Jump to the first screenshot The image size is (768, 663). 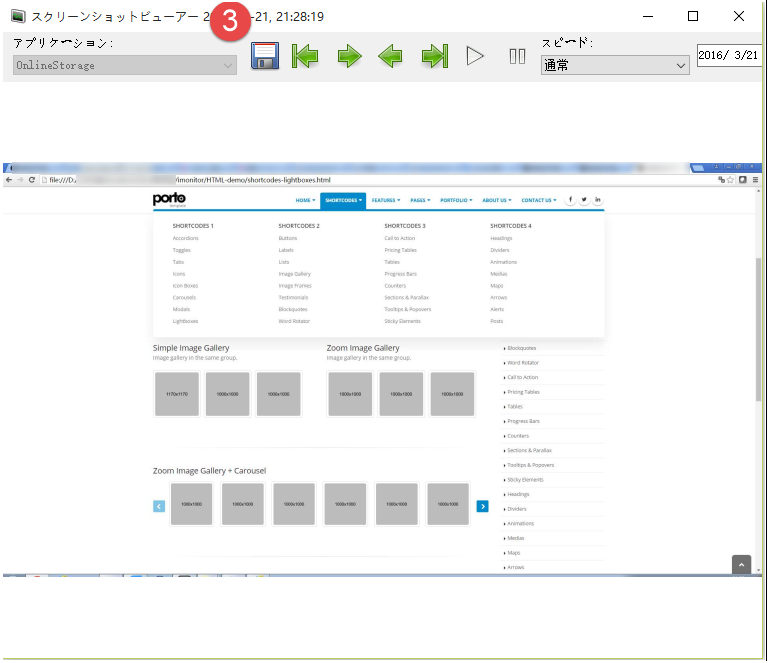(x=305, y=56)
